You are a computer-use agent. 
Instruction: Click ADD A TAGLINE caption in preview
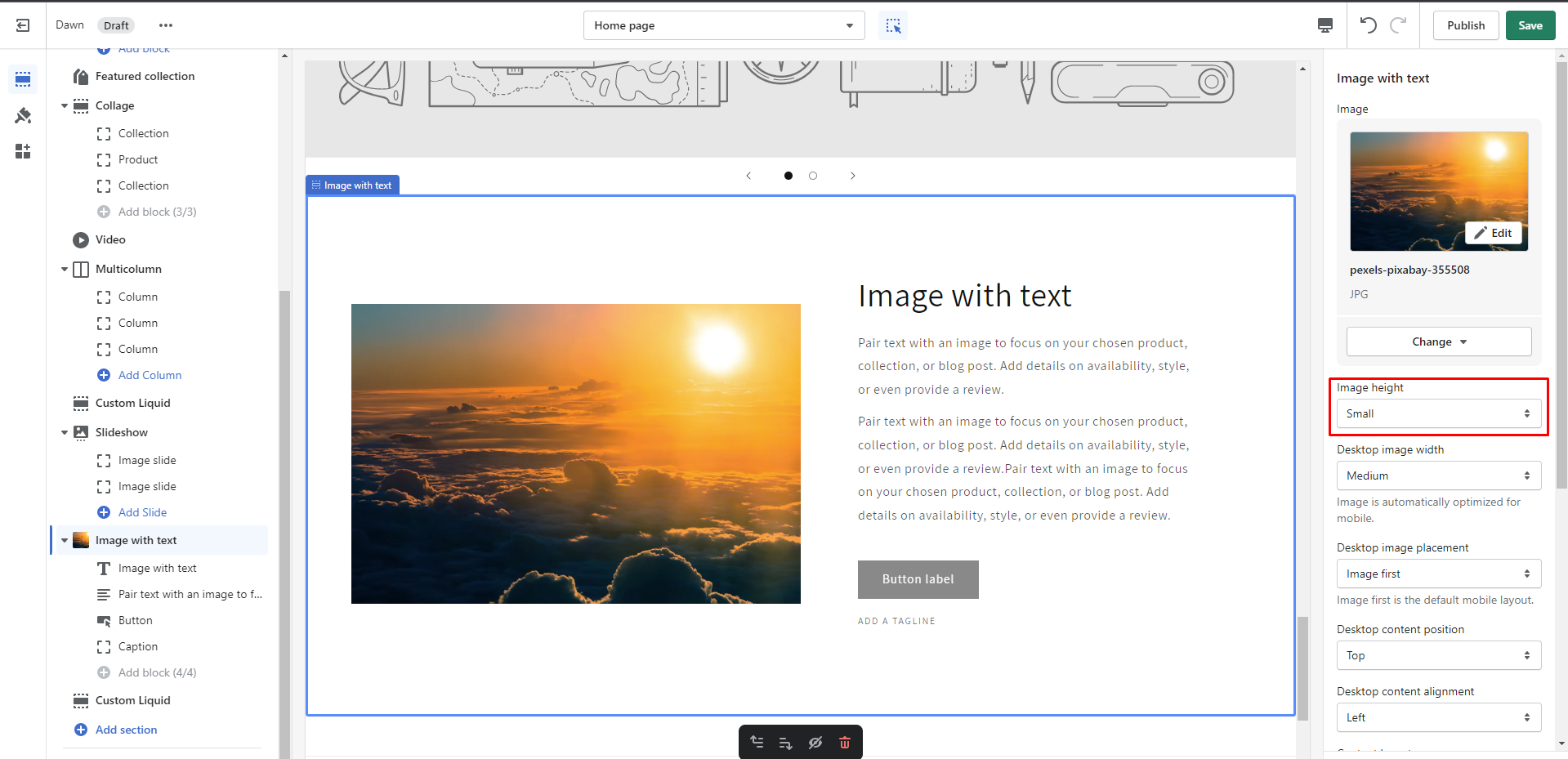pos(896,621)
